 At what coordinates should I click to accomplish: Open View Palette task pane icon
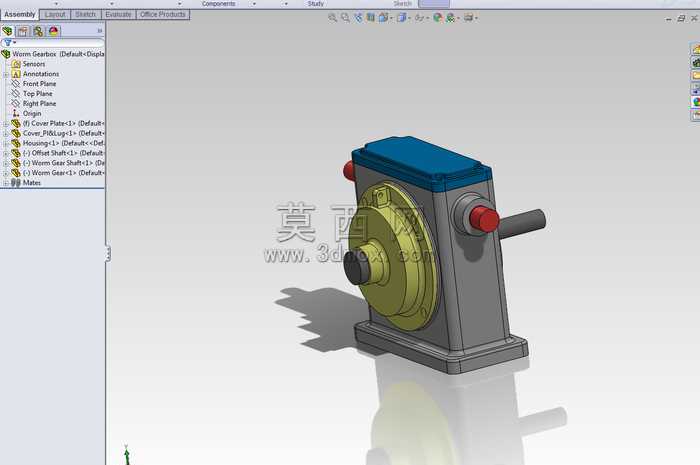click(x=696, y=89)
